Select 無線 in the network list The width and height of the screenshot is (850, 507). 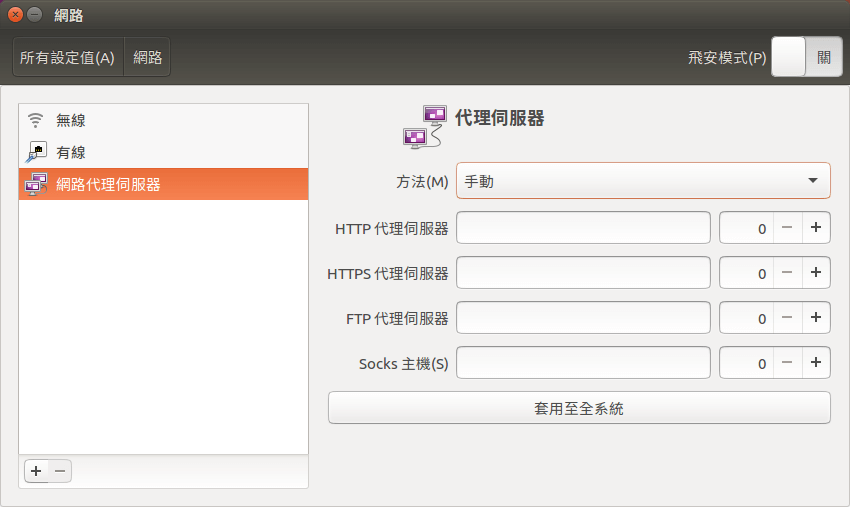(71, 120)
